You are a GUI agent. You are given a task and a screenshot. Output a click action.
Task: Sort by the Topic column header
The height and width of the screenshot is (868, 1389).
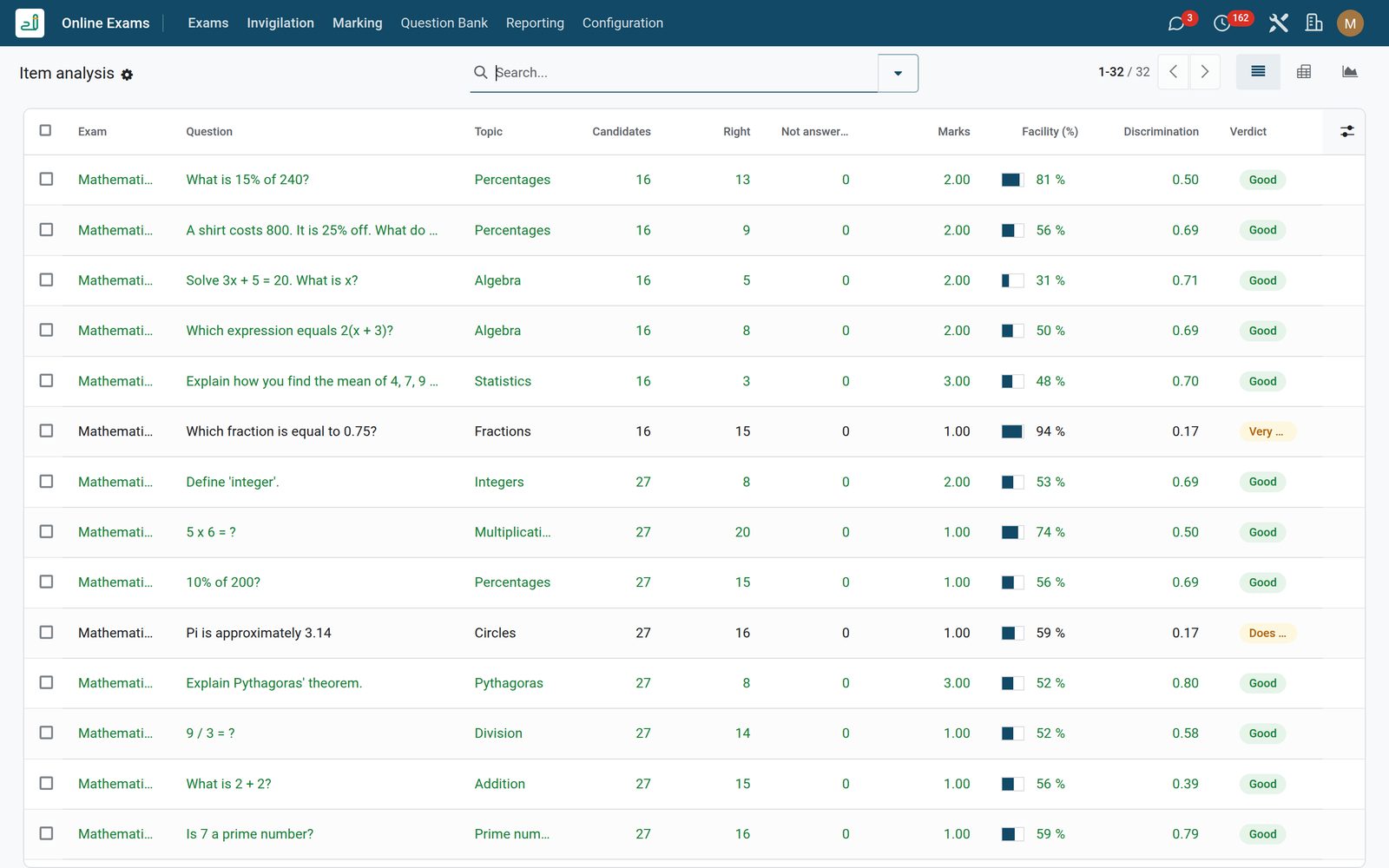(x=489, y=132)
